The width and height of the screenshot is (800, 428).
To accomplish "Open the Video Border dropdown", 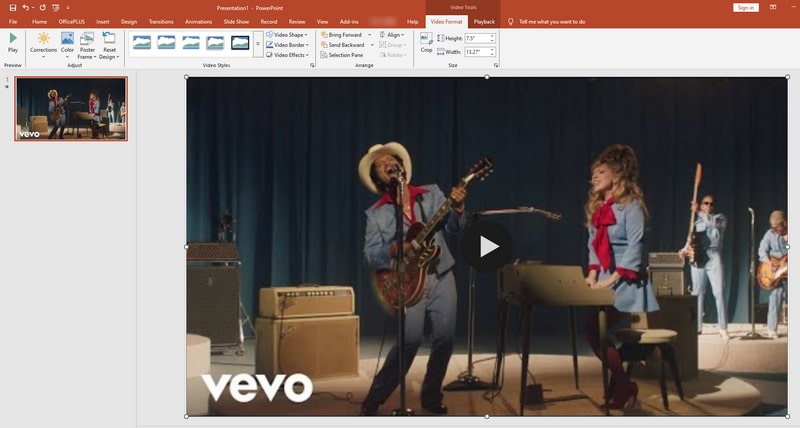I will pos(288,45).
